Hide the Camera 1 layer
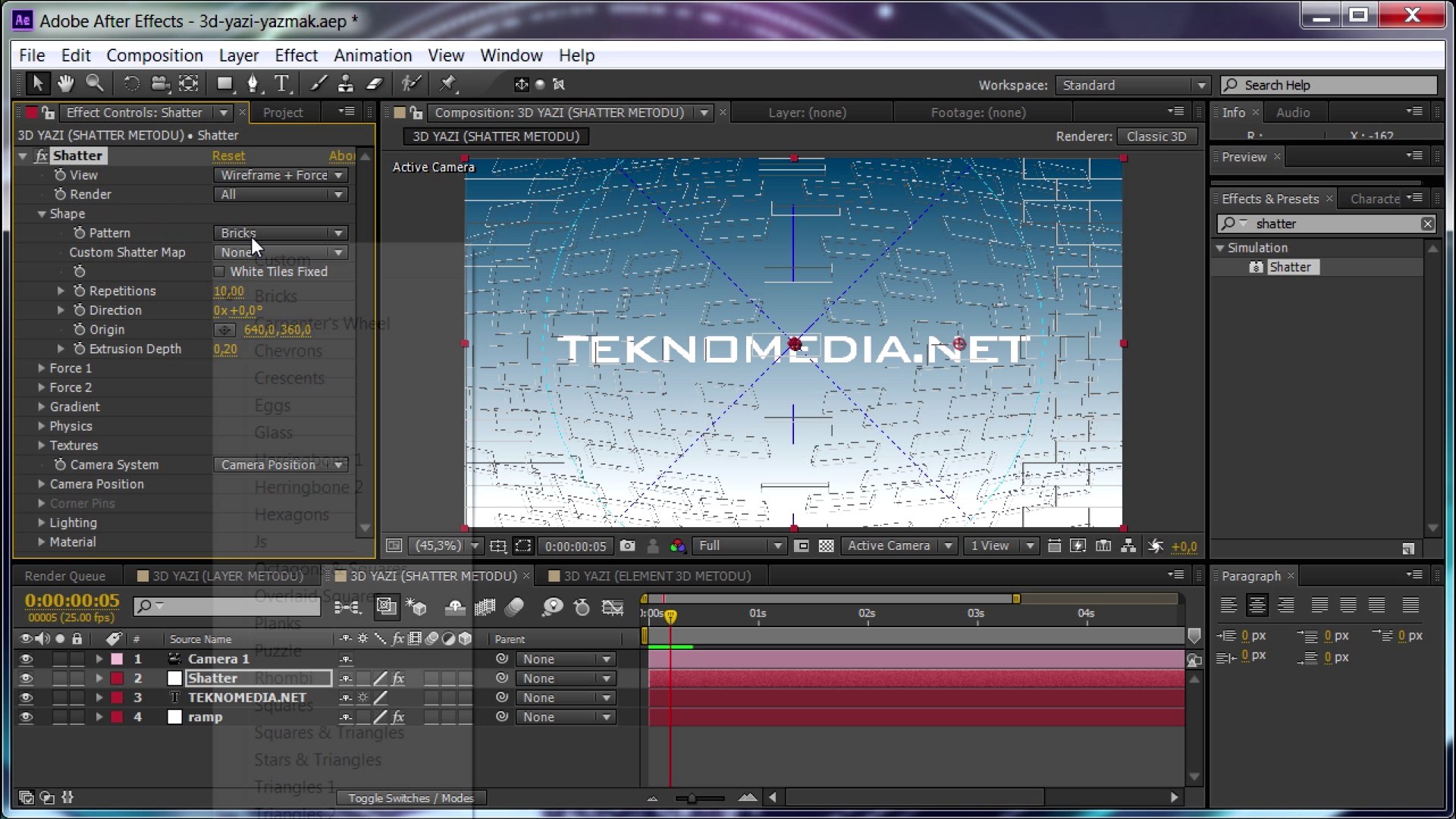The height and width of the screenshot is (819, 1456). point(26,659)
